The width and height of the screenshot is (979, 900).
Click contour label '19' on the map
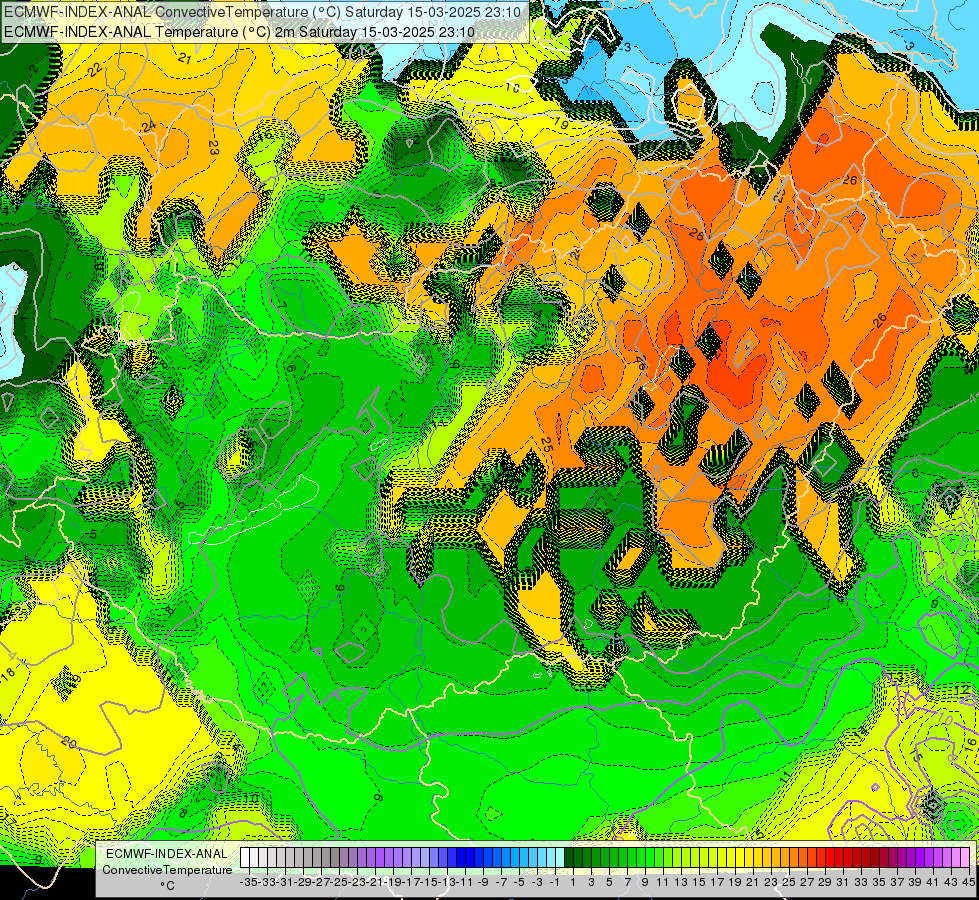[561, 123]
